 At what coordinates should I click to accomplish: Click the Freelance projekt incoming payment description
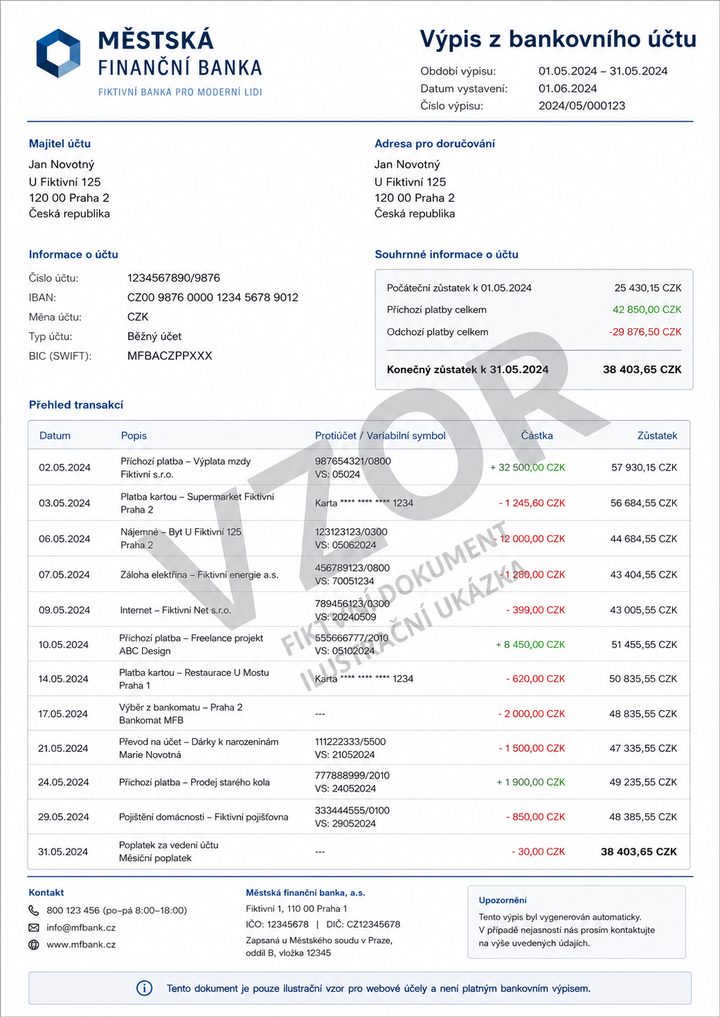point(191,644)
